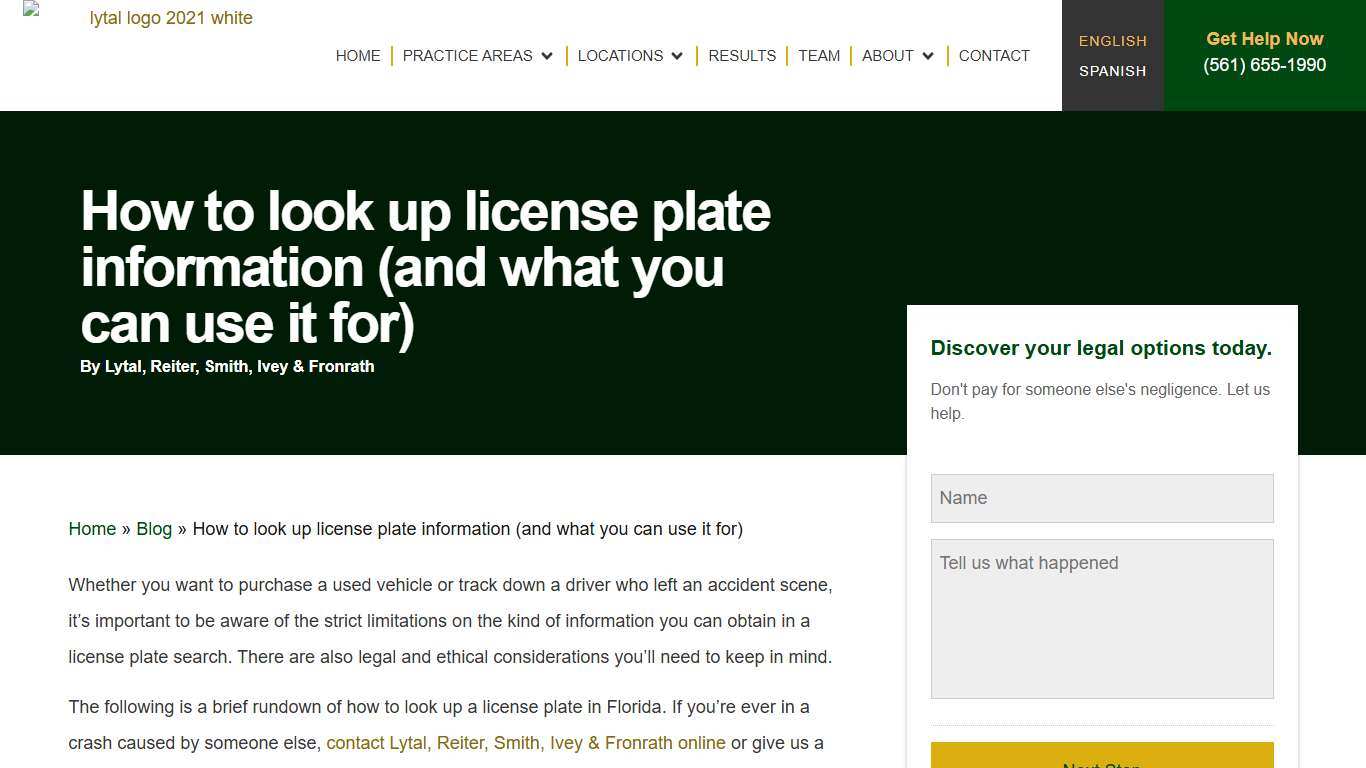
Task: Click the CONTACT nav item
Action: pyautogui.click(x=994, y=56)
